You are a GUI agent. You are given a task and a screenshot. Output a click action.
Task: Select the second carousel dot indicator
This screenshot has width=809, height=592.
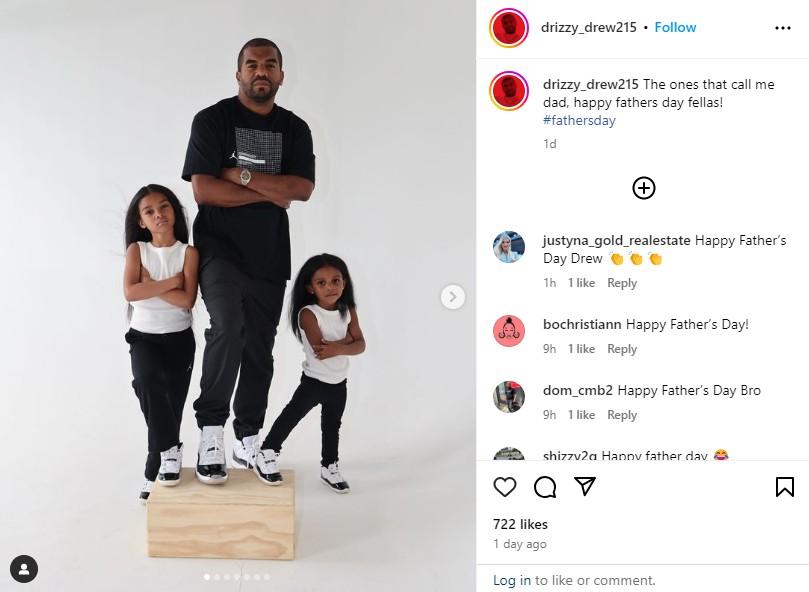point(217,577)
